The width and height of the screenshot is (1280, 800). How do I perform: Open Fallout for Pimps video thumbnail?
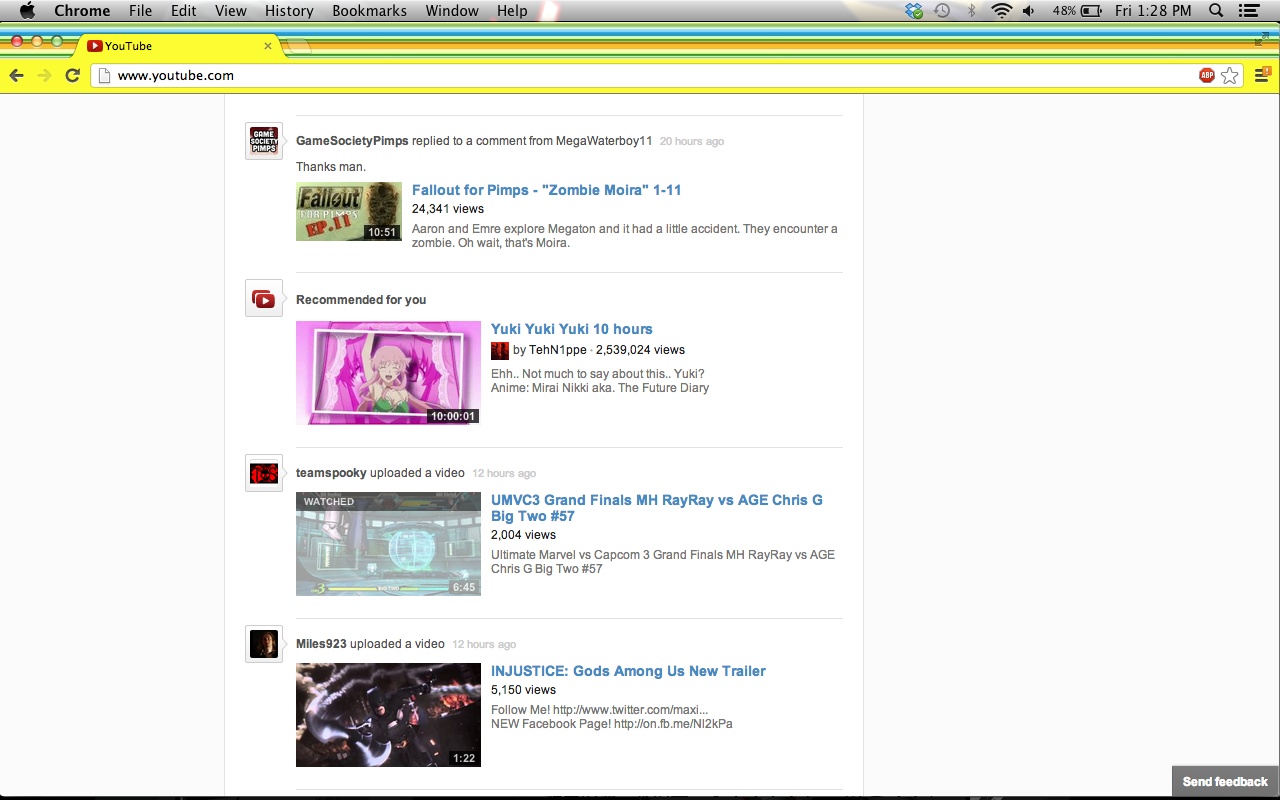(349, 211)
